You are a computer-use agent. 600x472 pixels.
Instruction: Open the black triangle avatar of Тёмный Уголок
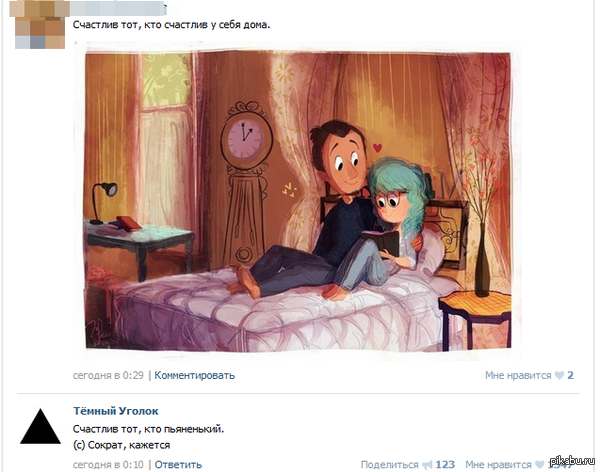(40, 426)
